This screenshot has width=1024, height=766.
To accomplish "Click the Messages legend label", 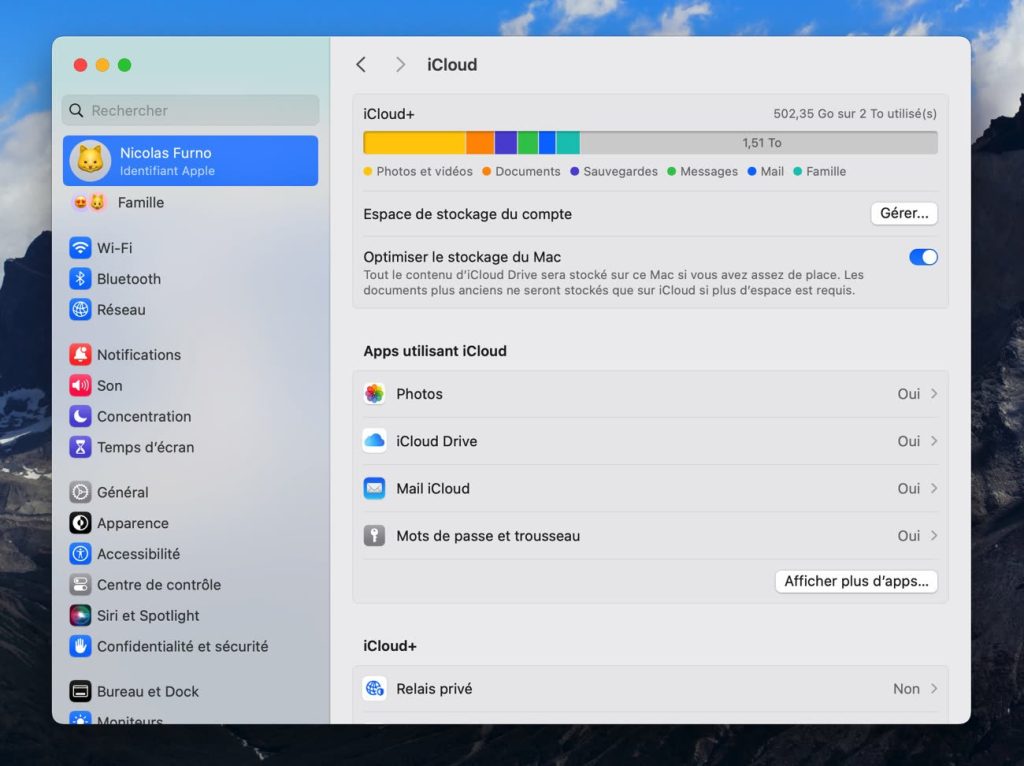I will pyautogui.click(x=709, y=171).
